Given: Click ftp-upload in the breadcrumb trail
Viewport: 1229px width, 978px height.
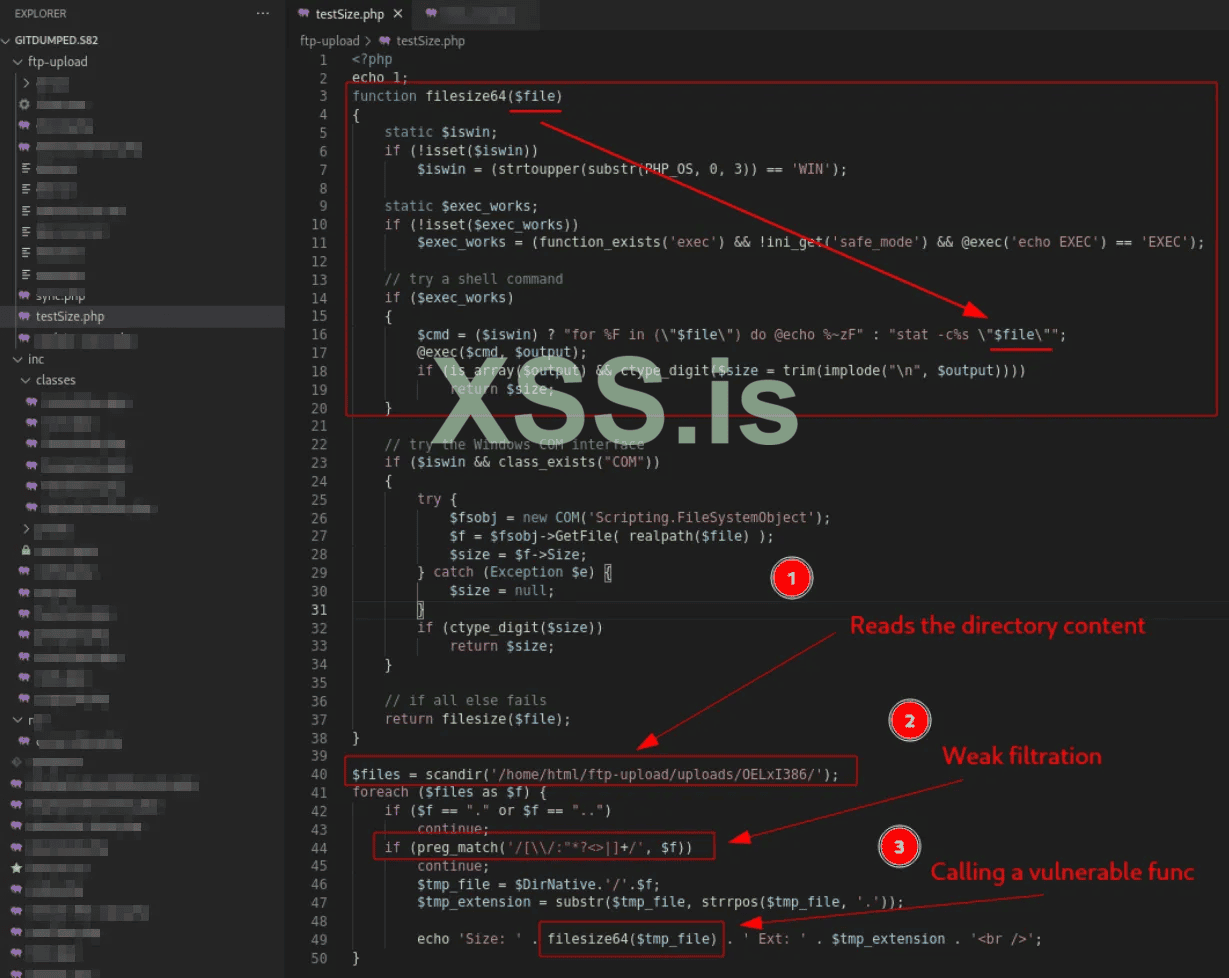Looking at the screenshot, I should [329, 41].
